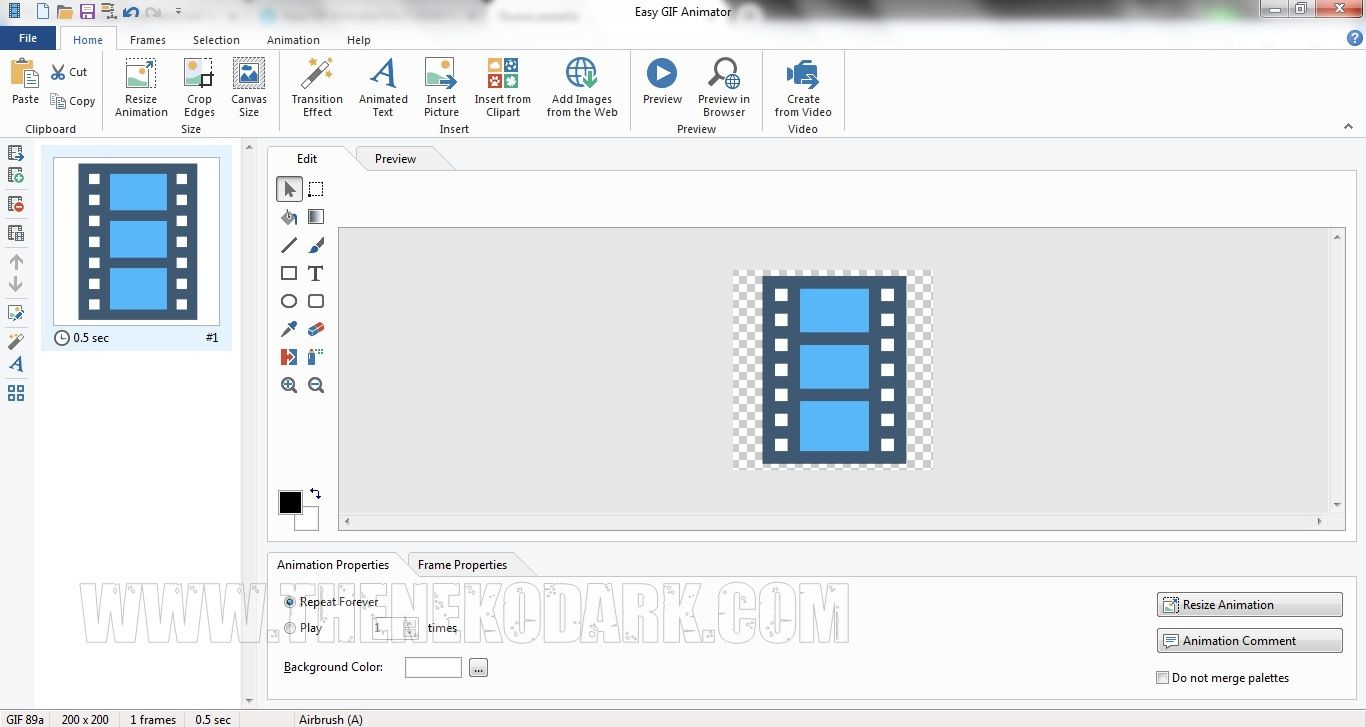Viewport: 1366px width, 727px height.
Task: Collapse the ribbon with the chevron
Action: coord(1348,127)
